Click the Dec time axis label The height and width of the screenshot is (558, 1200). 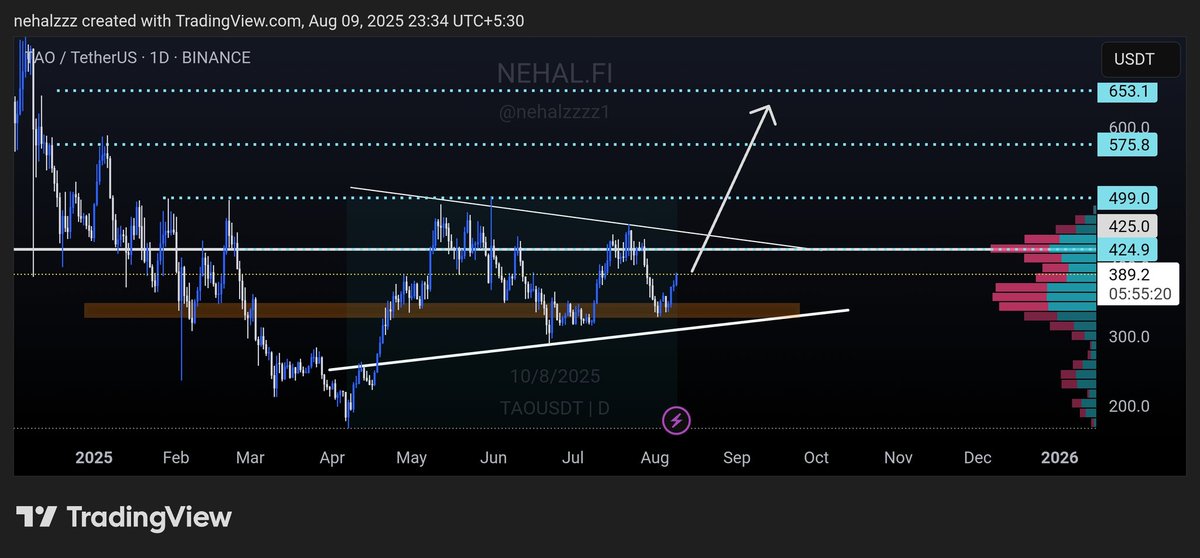(x=977, y=458)
